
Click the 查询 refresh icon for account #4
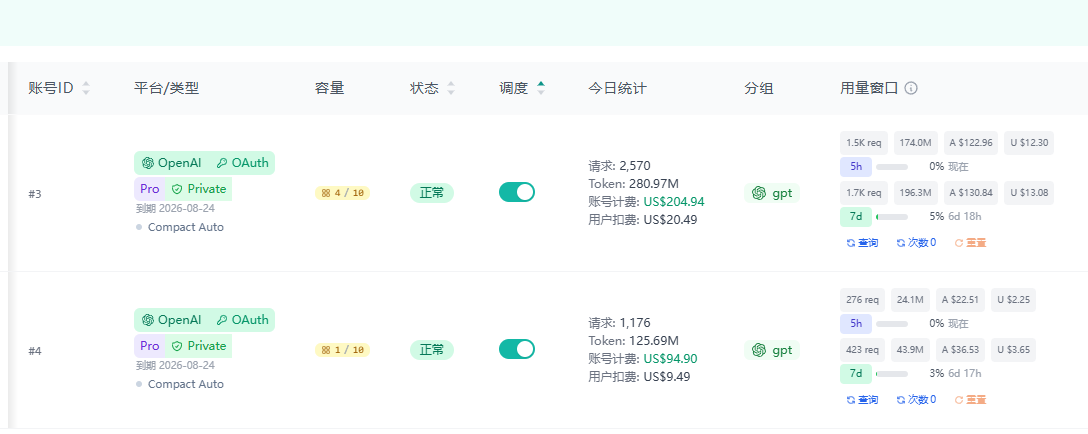point(851,400)
